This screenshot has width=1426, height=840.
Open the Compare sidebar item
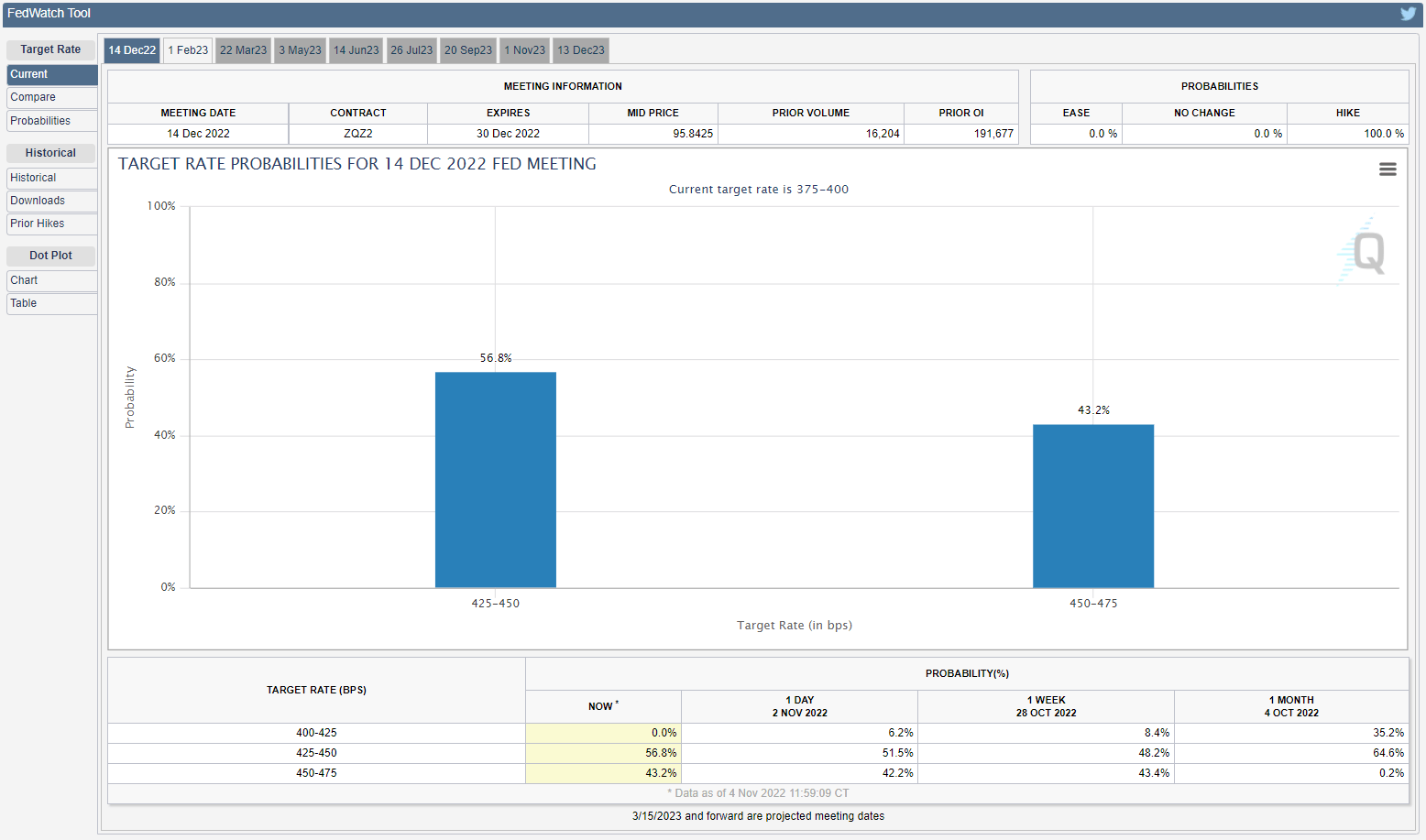coord(51,97)
